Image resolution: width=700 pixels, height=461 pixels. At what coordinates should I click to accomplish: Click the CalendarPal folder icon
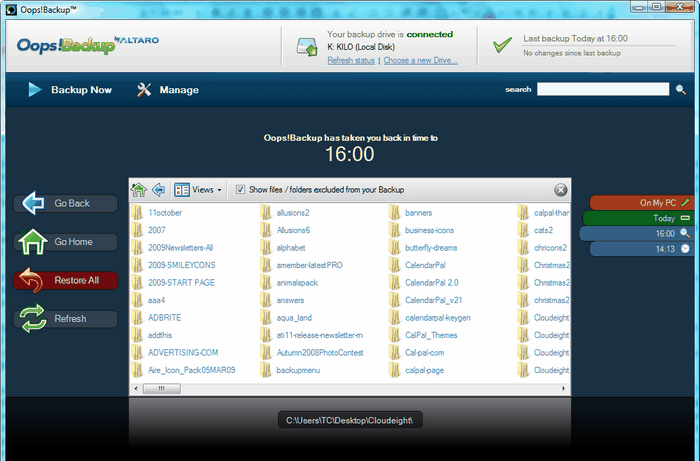394,265
